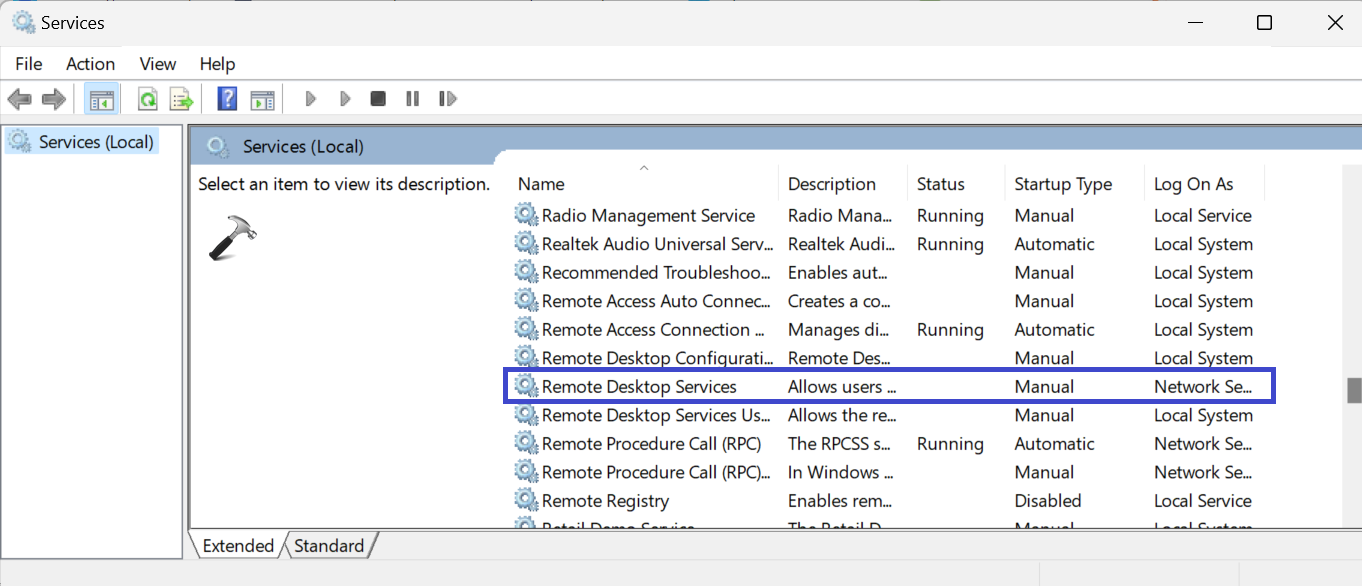
Task: Open Help using the question mark icon
Action: pos(227,99)
